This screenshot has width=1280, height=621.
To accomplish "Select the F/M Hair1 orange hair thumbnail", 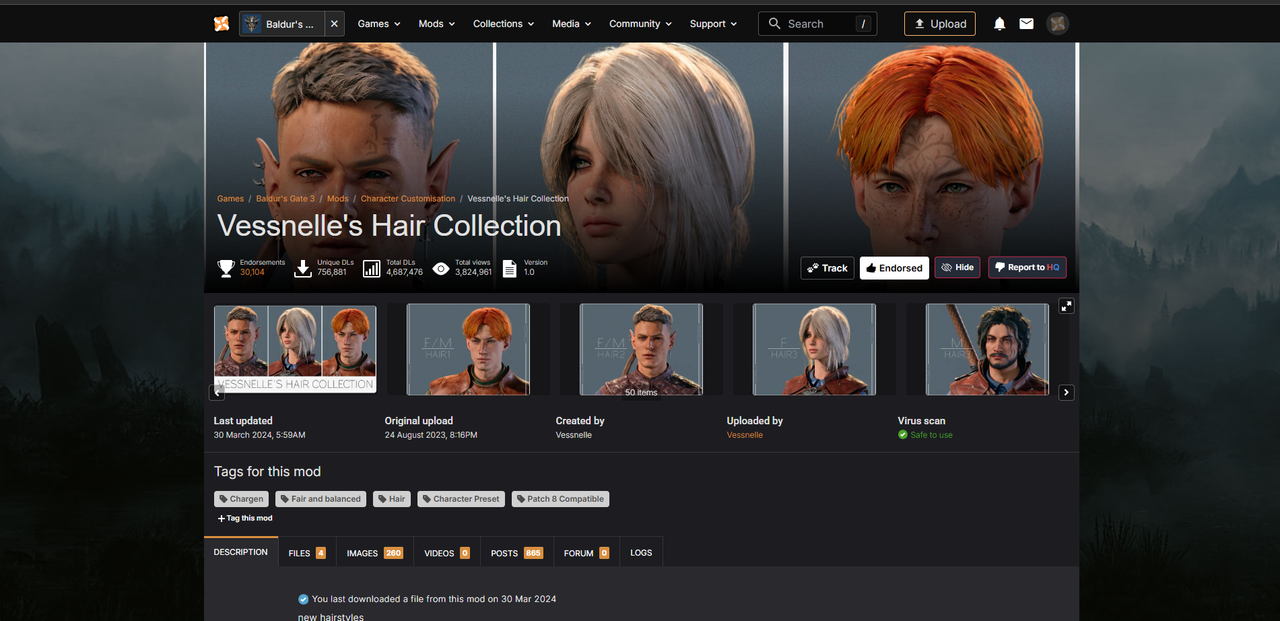I will 468,349.
